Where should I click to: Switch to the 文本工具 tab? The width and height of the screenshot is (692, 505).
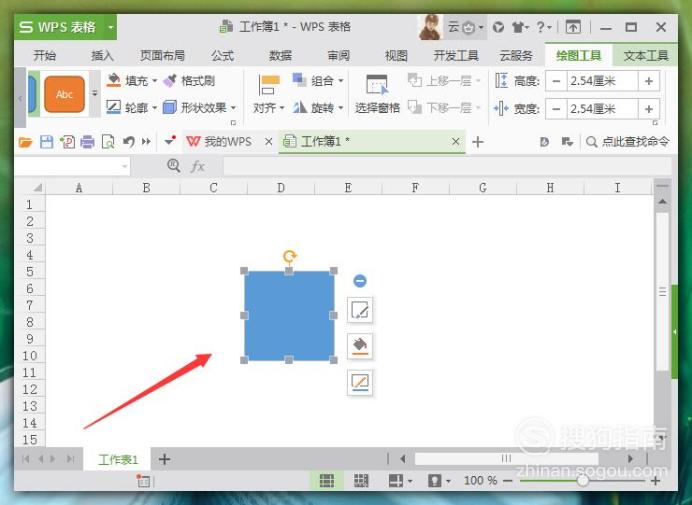(x=646, y=56)
